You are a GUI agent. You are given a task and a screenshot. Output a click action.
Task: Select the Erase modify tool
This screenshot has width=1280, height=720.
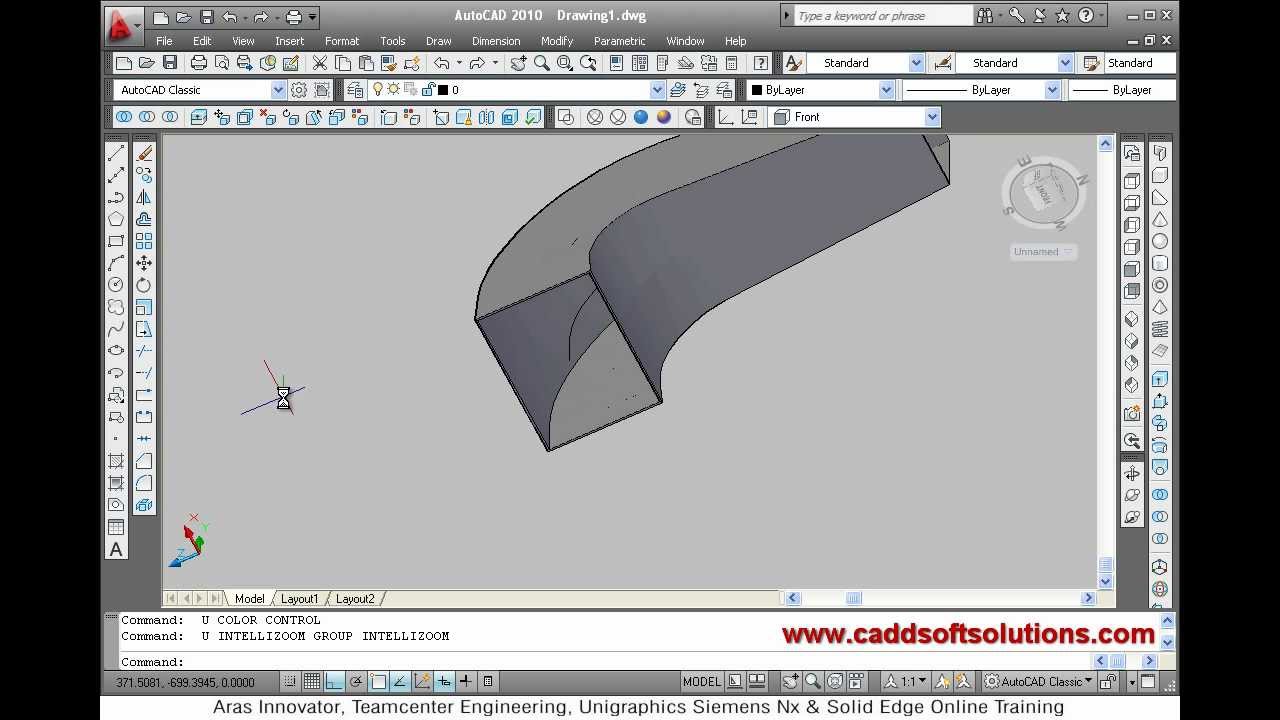(x=144, y=153)
